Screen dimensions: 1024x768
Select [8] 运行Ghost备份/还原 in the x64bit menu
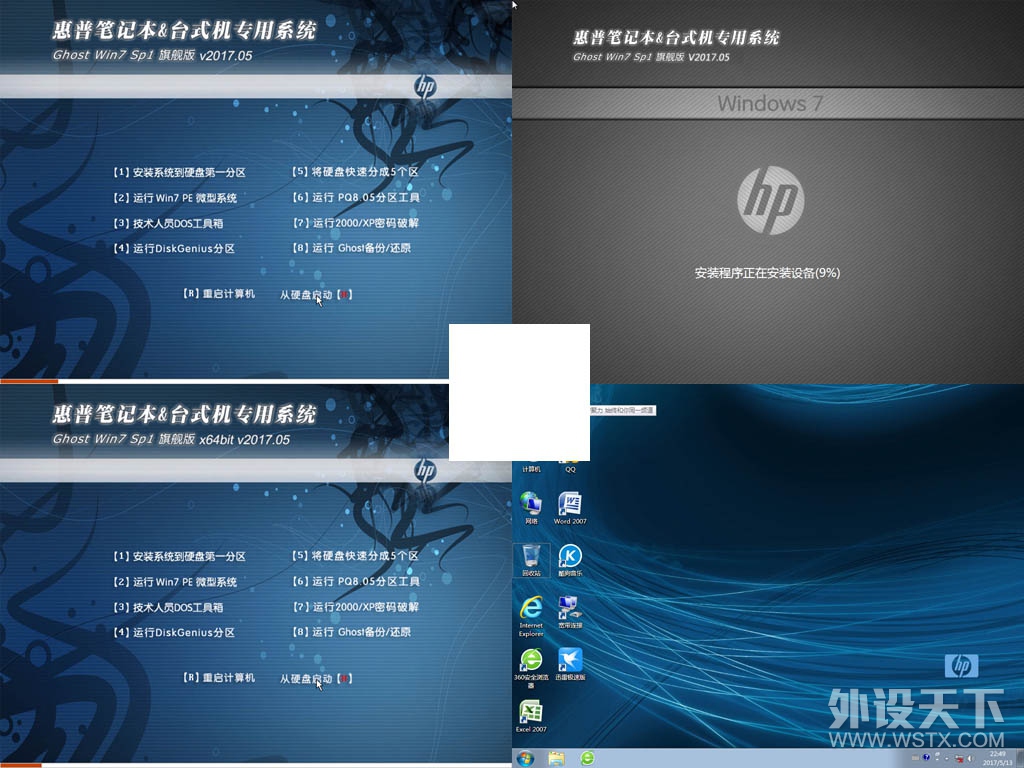[351, 632]
